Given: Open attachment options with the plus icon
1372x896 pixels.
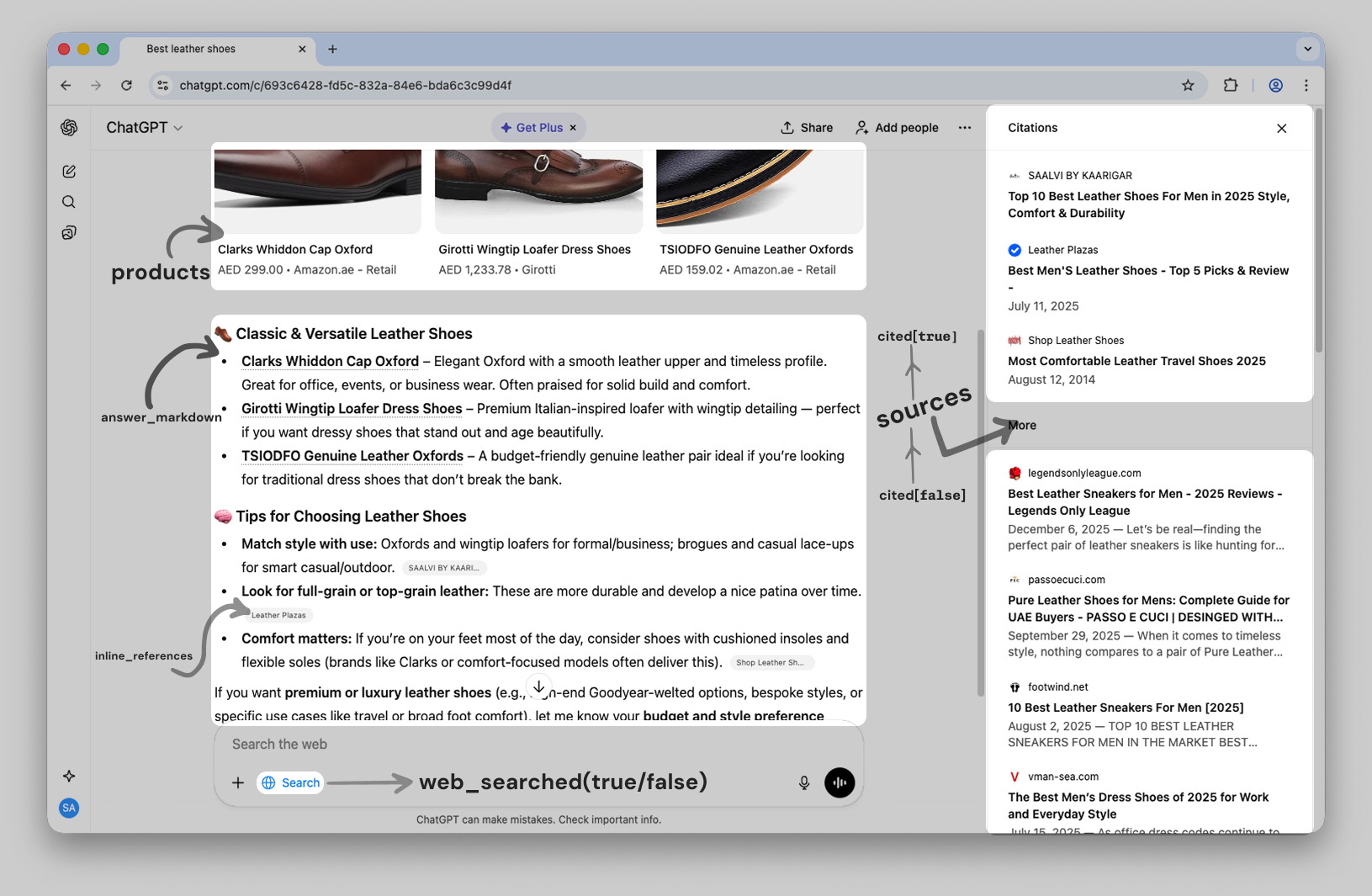Looking at the screenshot, I should [x=238, y=782].
